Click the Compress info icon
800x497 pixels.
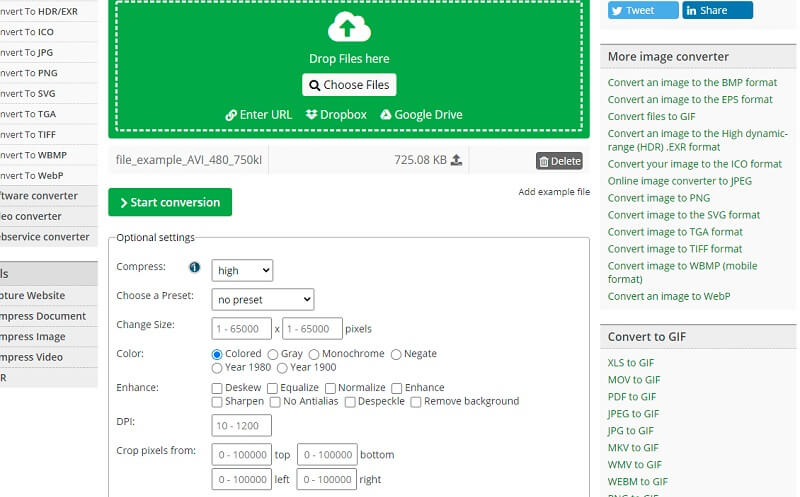[x=195, y=268]
